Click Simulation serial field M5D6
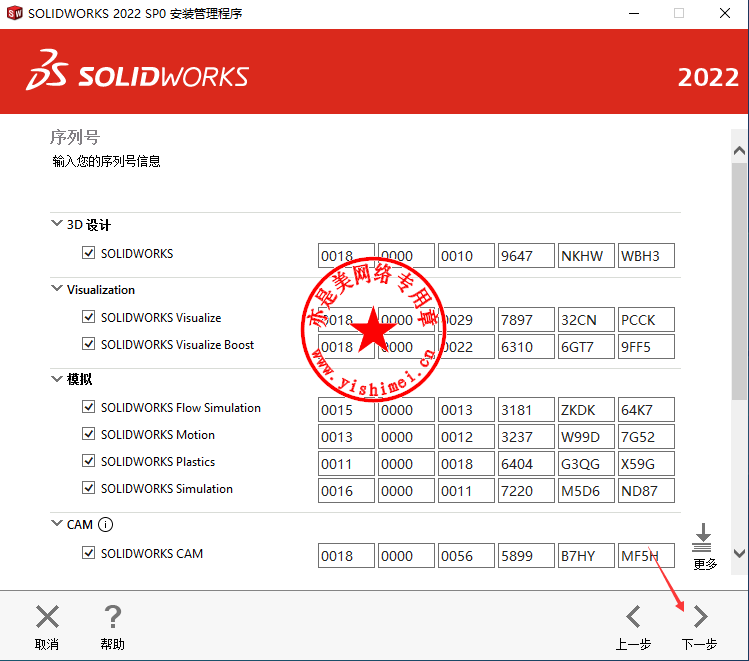The width and height of the screenshot is (749, 661). pyautogui.click(x=586, y=490)
